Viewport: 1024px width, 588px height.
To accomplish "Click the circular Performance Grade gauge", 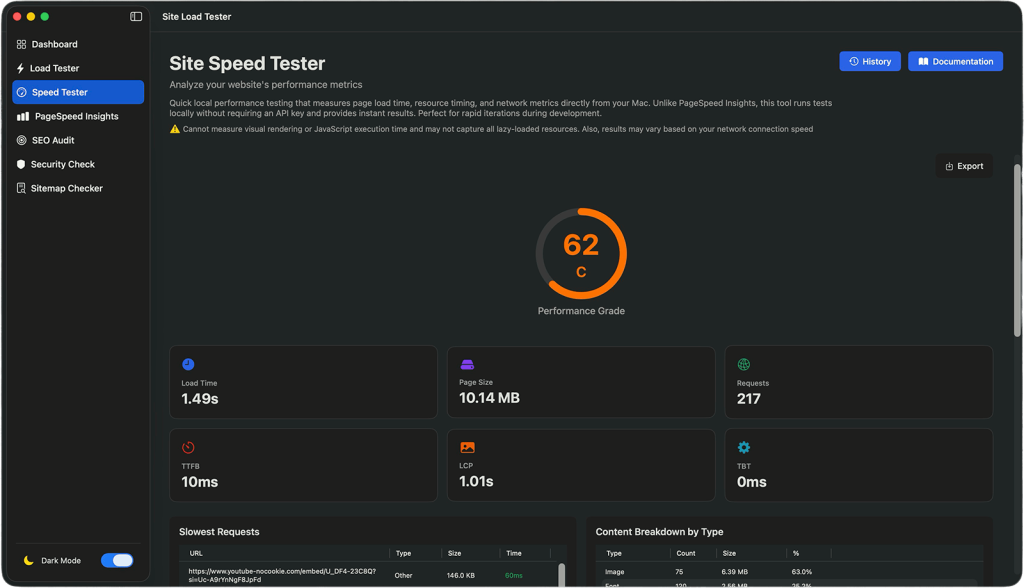I will click(x=581, y=253).
